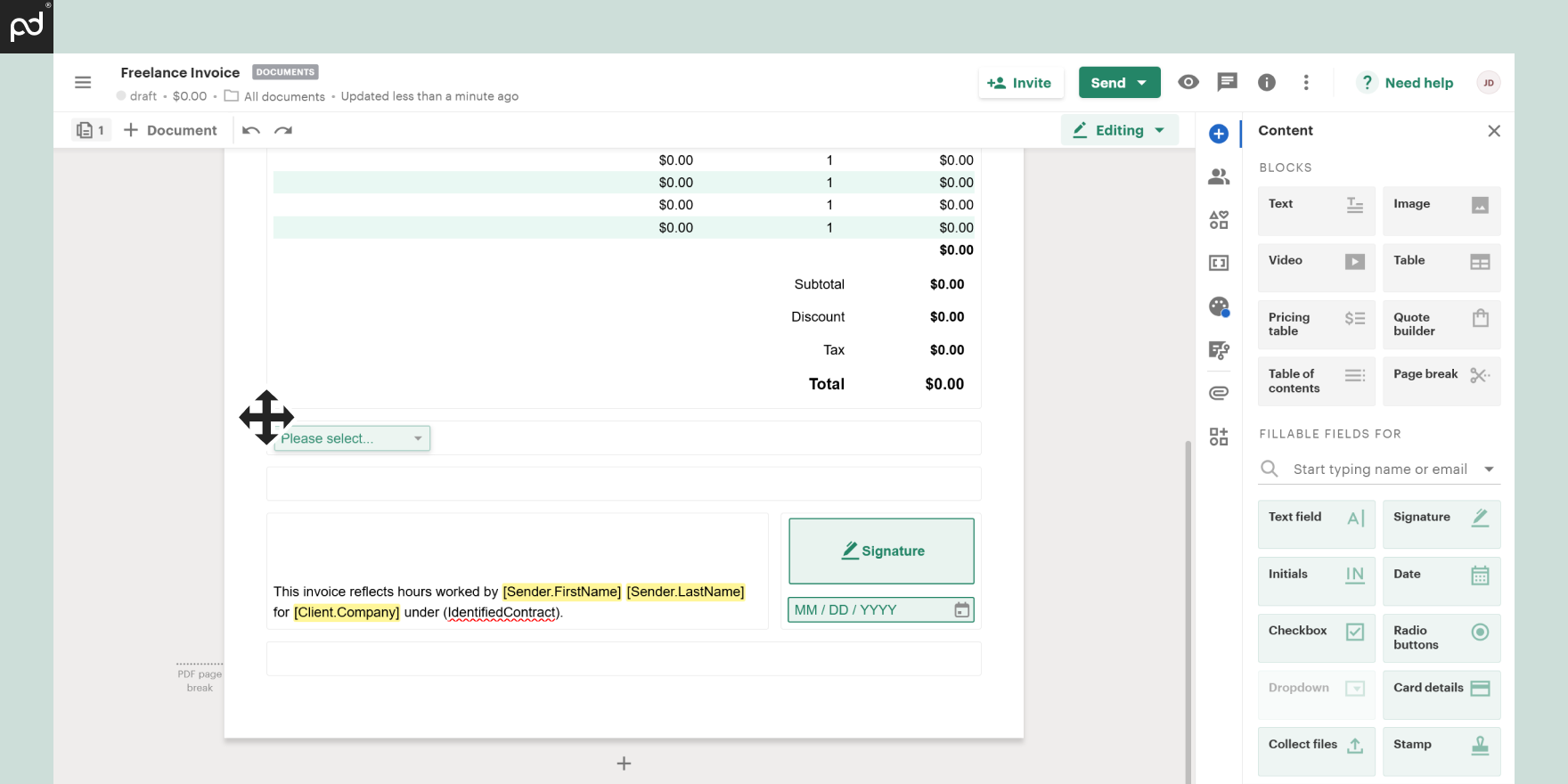
Task: Click the Send button
Action: point(1119,82)
